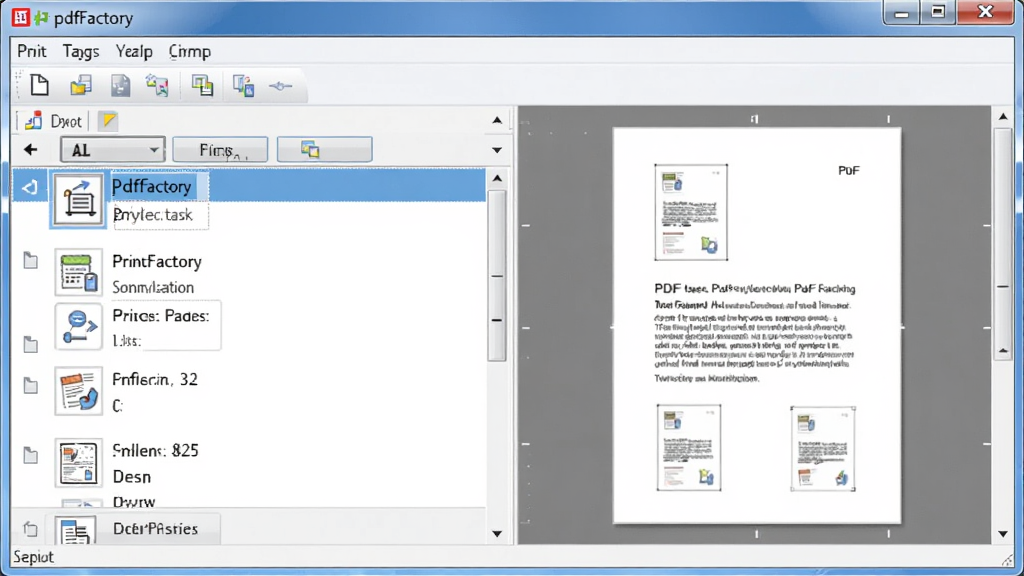Screen dimensions: 1024x576
Task: Toggle the checkbox beside DctrPñsties
Action: (x=31, y=529)
